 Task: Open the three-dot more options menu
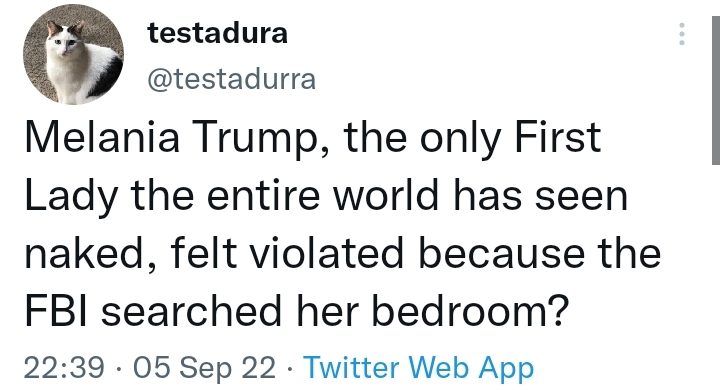click(x=682, y=34)
